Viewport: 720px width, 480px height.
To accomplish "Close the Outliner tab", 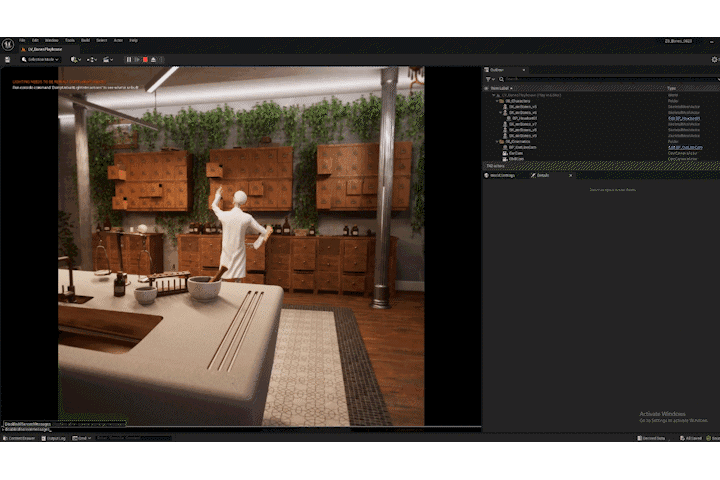I will [523, 70].
